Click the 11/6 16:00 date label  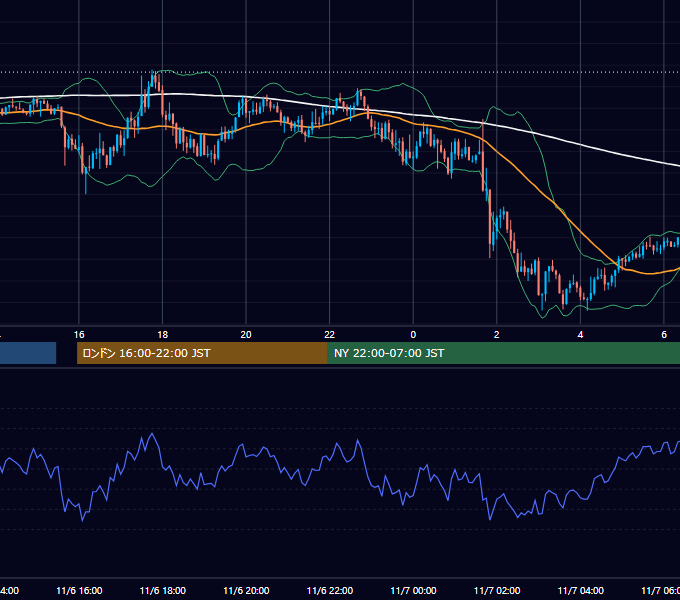tap(79, 590)
